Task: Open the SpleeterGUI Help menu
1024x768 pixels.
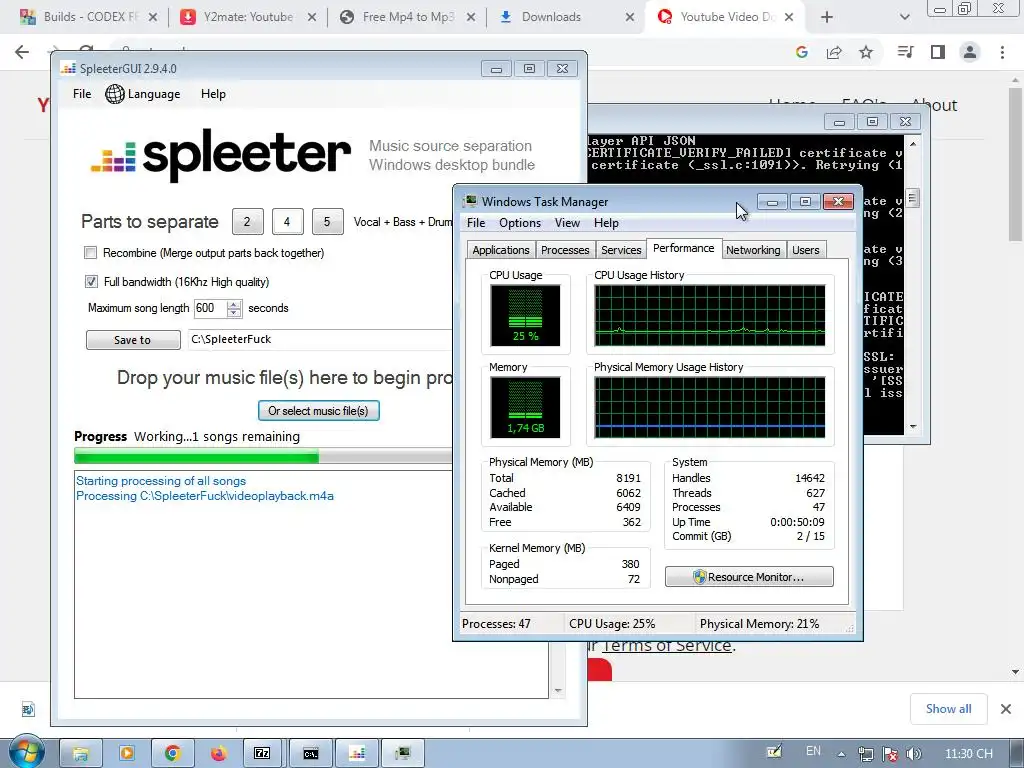Action: 213,94
